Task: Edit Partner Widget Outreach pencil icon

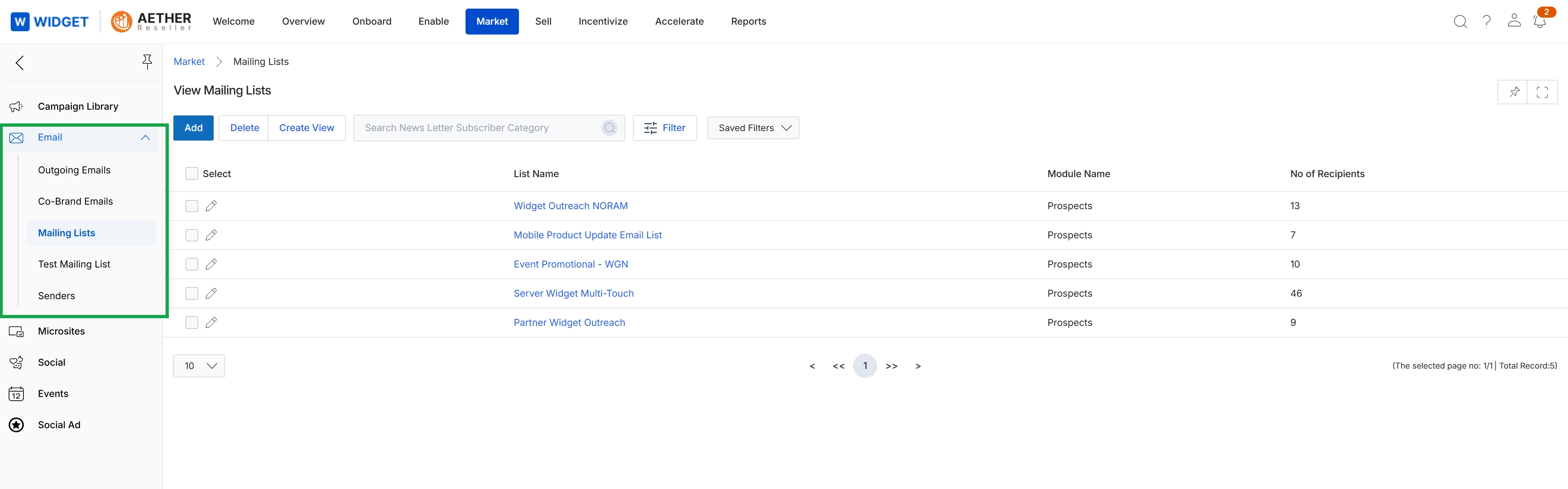Action: point(211,323)
